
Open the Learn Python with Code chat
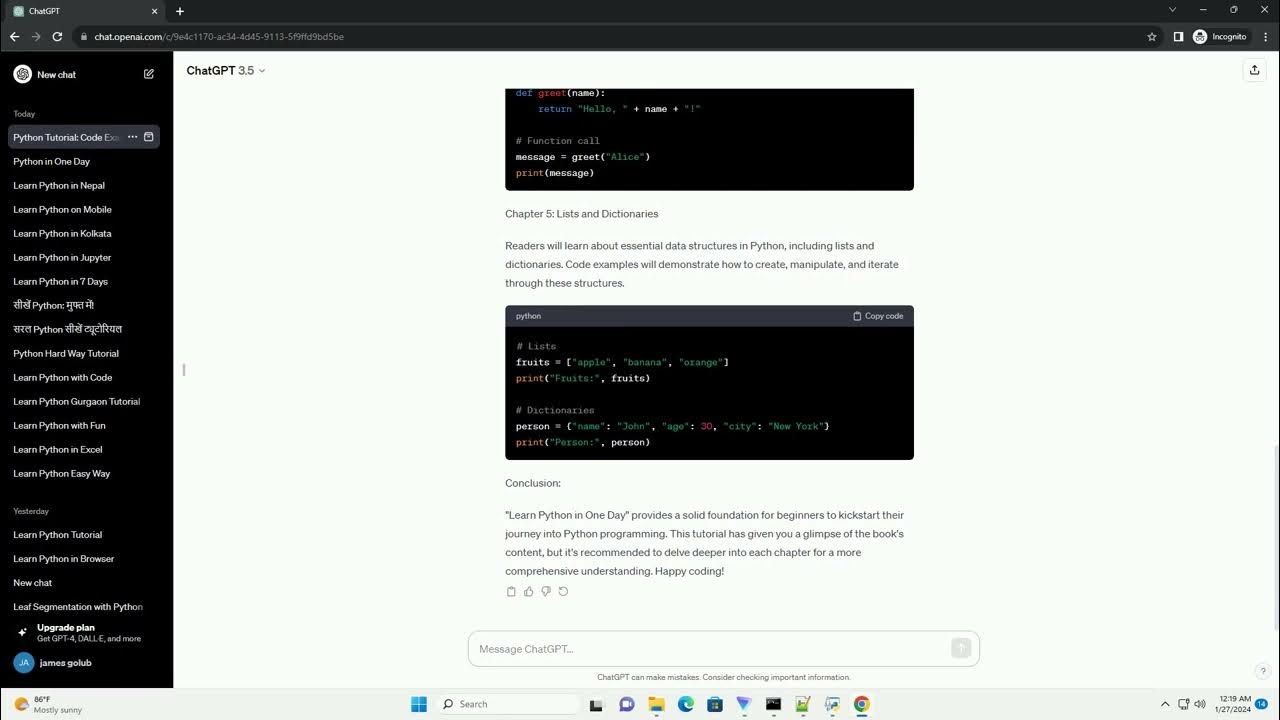click(84, 377)
